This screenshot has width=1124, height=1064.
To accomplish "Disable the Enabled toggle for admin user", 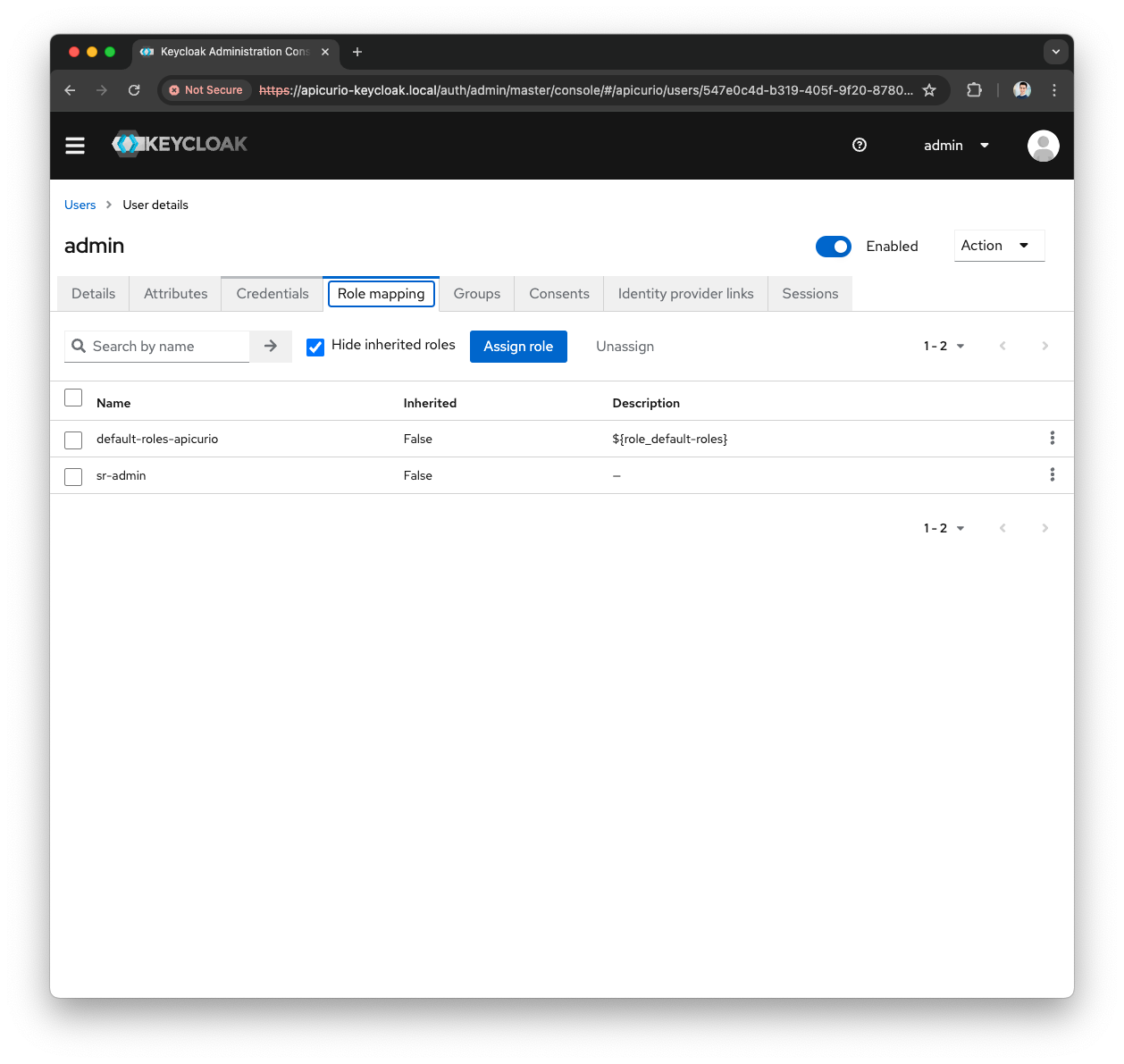I will coord(833,247).
